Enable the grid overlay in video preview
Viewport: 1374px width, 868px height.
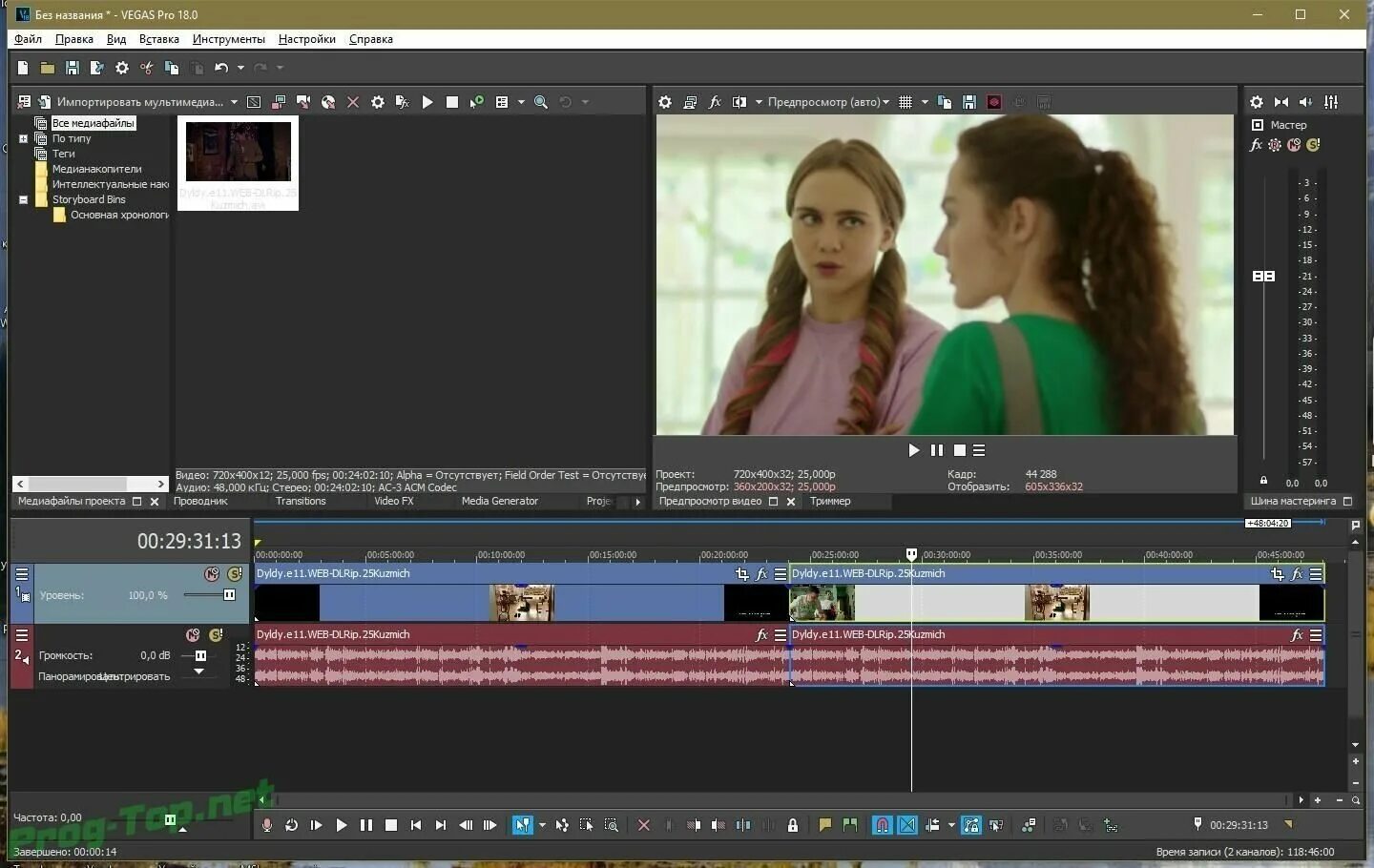905,101
